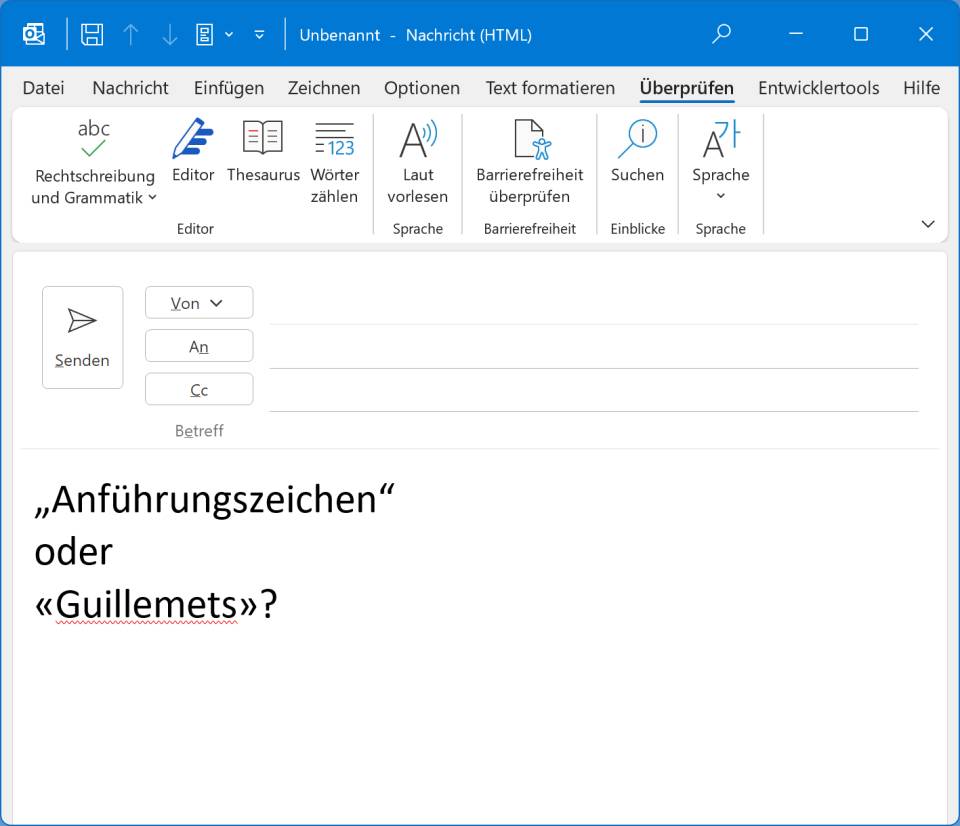Click Wörter zählen word count
The width and height of the screenshot is (960, 826).
click(x=334, y=160)
